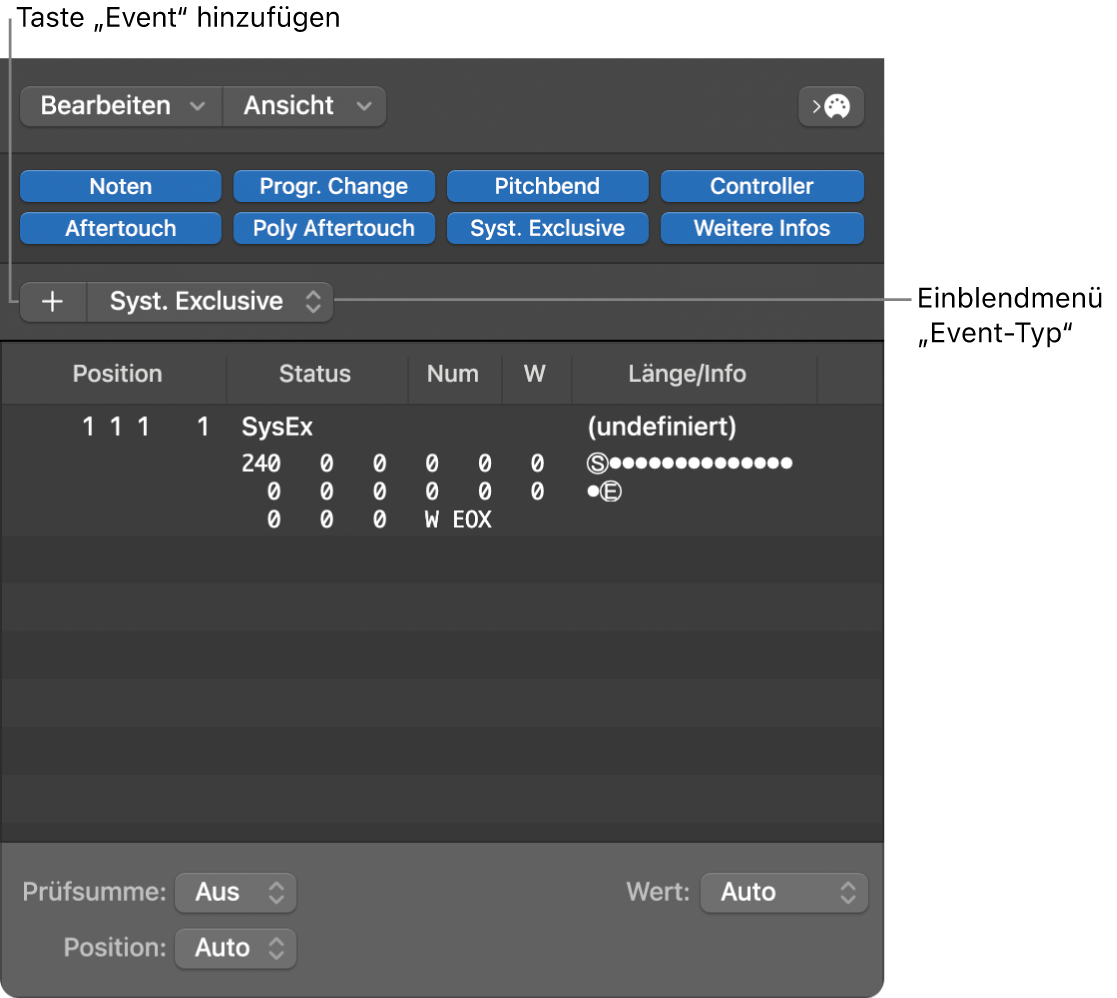Toggle the Weitere Infos event filter
The height and width of the screenshot is (998, 1117).
pos(762,227)
